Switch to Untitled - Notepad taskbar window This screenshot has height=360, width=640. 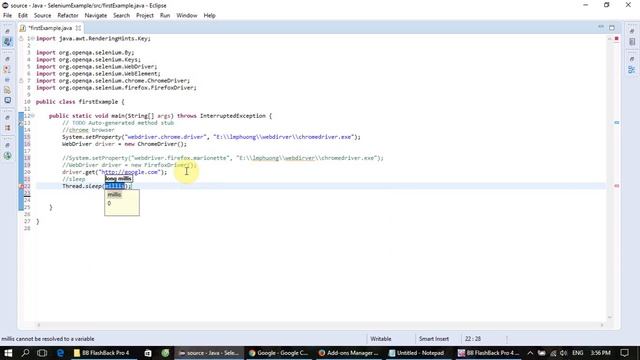click(x=418, y=353)
